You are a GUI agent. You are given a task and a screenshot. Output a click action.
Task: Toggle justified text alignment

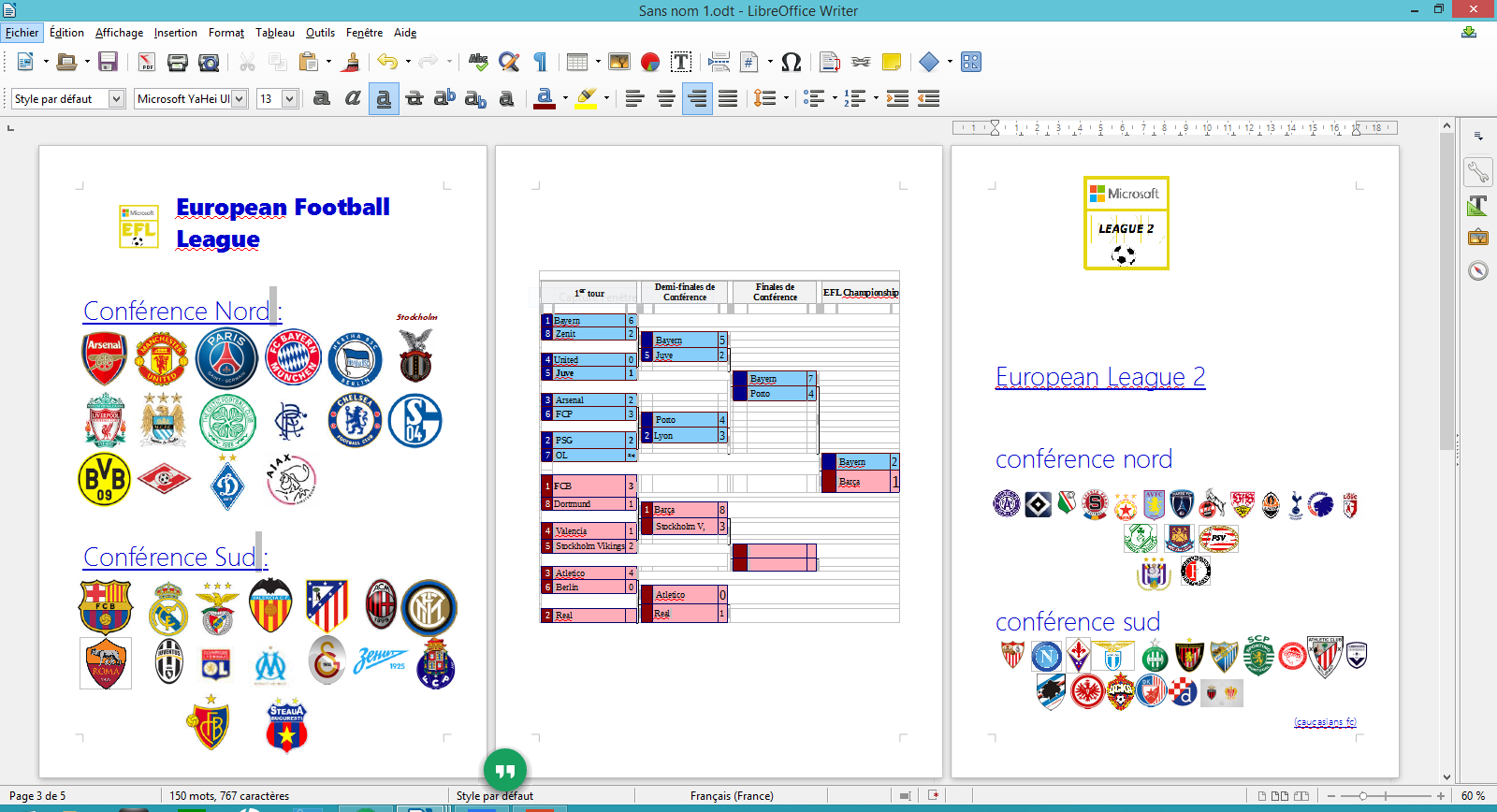pyautogui.click(x=728, y=98)
